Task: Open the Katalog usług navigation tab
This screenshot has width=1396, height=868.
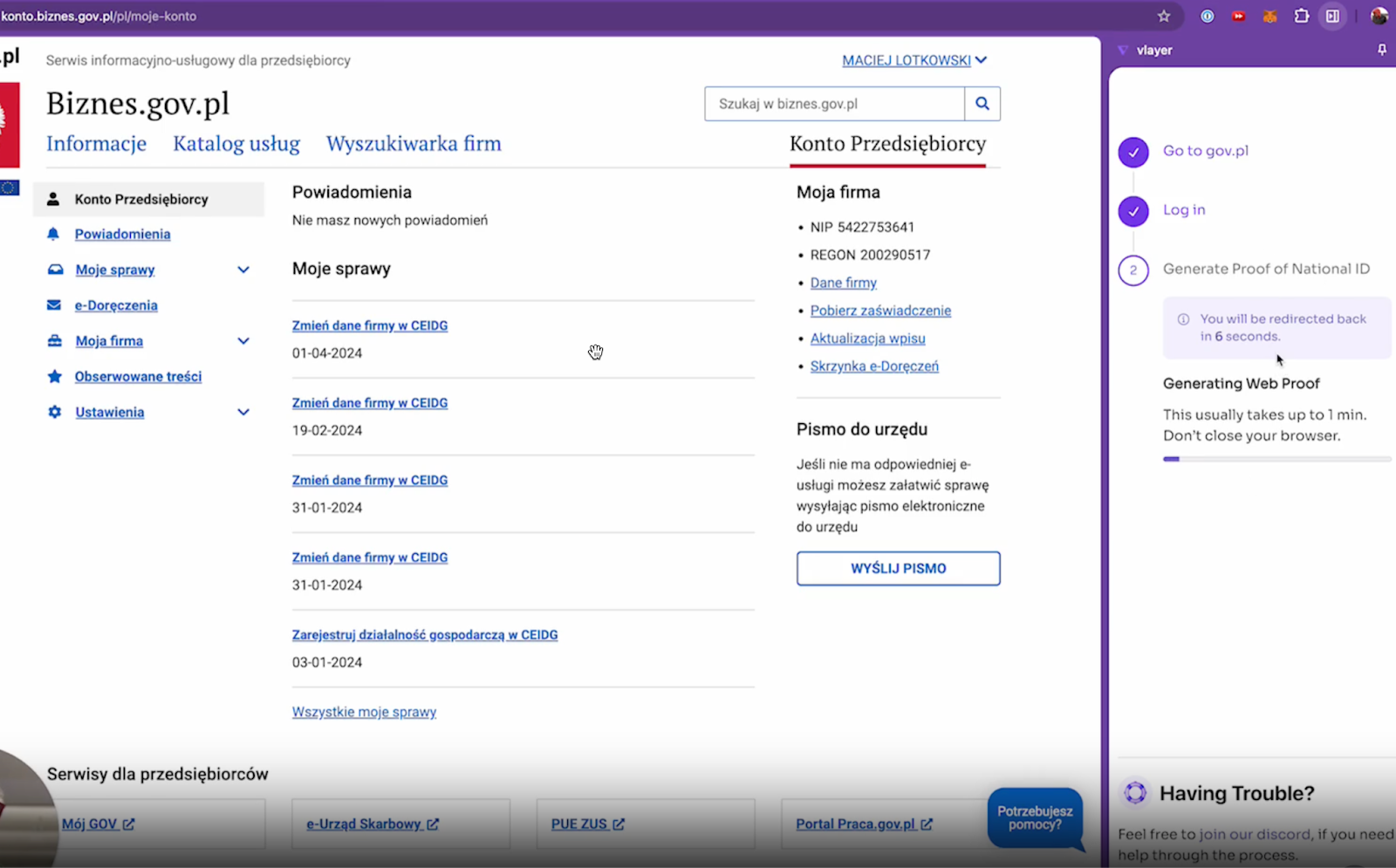Action: click(x=236, y=144)
